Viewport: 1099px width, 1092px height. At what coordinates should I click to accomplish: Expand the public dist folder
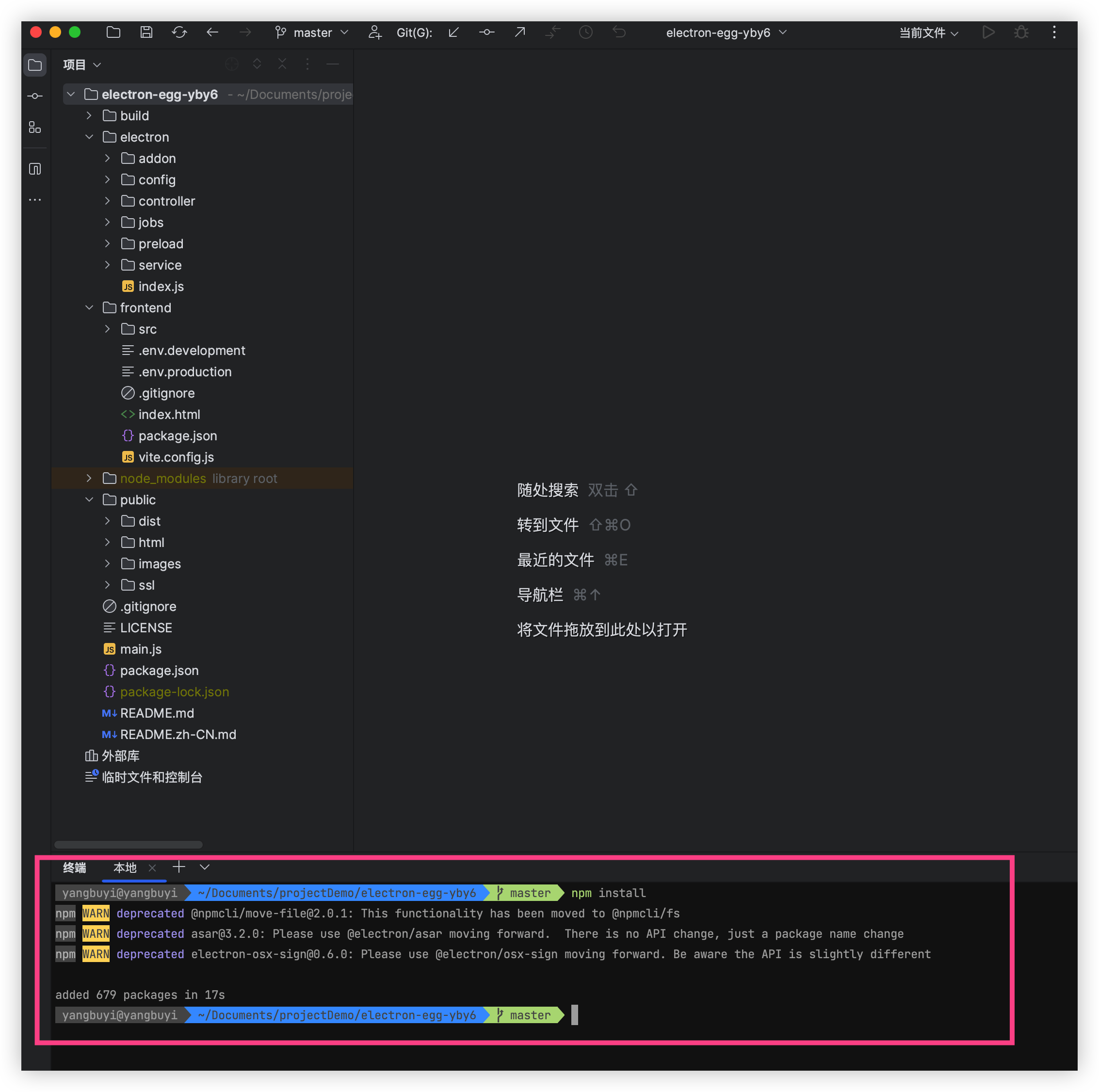coord(108,521)
